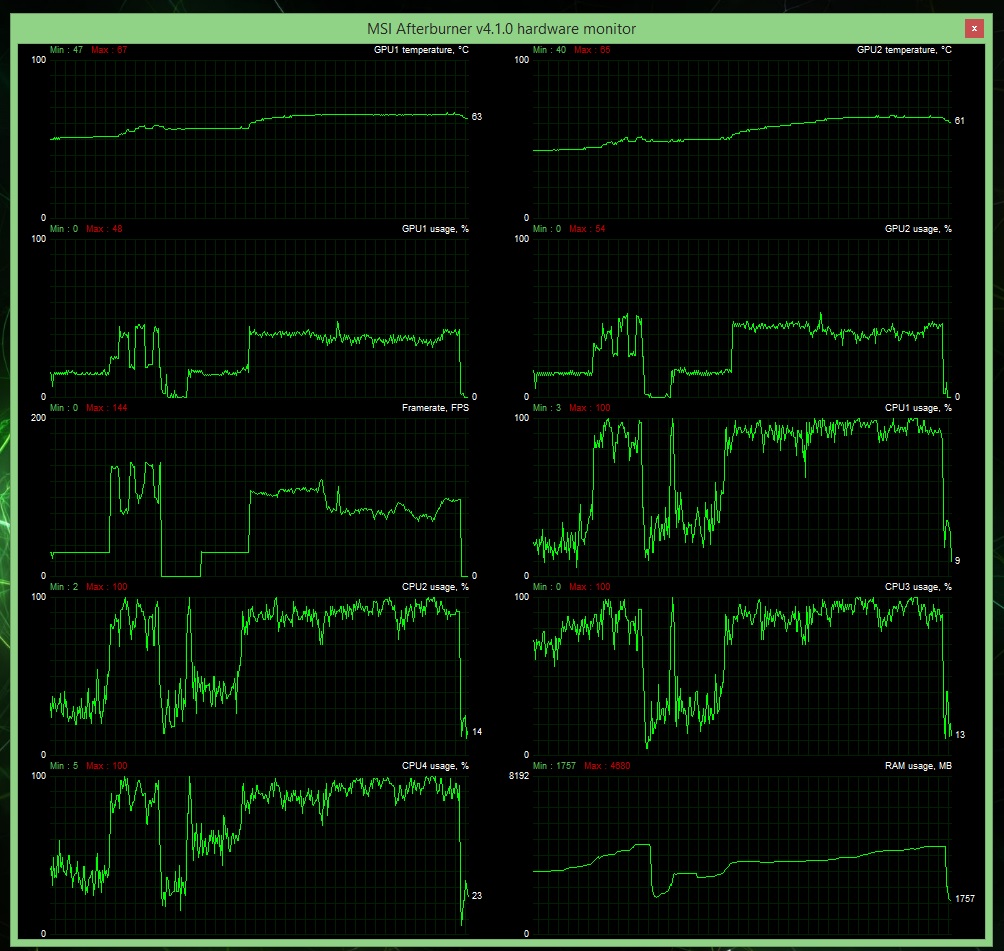Viewport: 1004px width, 951px height.
Task: Click current CPU3 usage reading "13"
Action: click(959, 735)
